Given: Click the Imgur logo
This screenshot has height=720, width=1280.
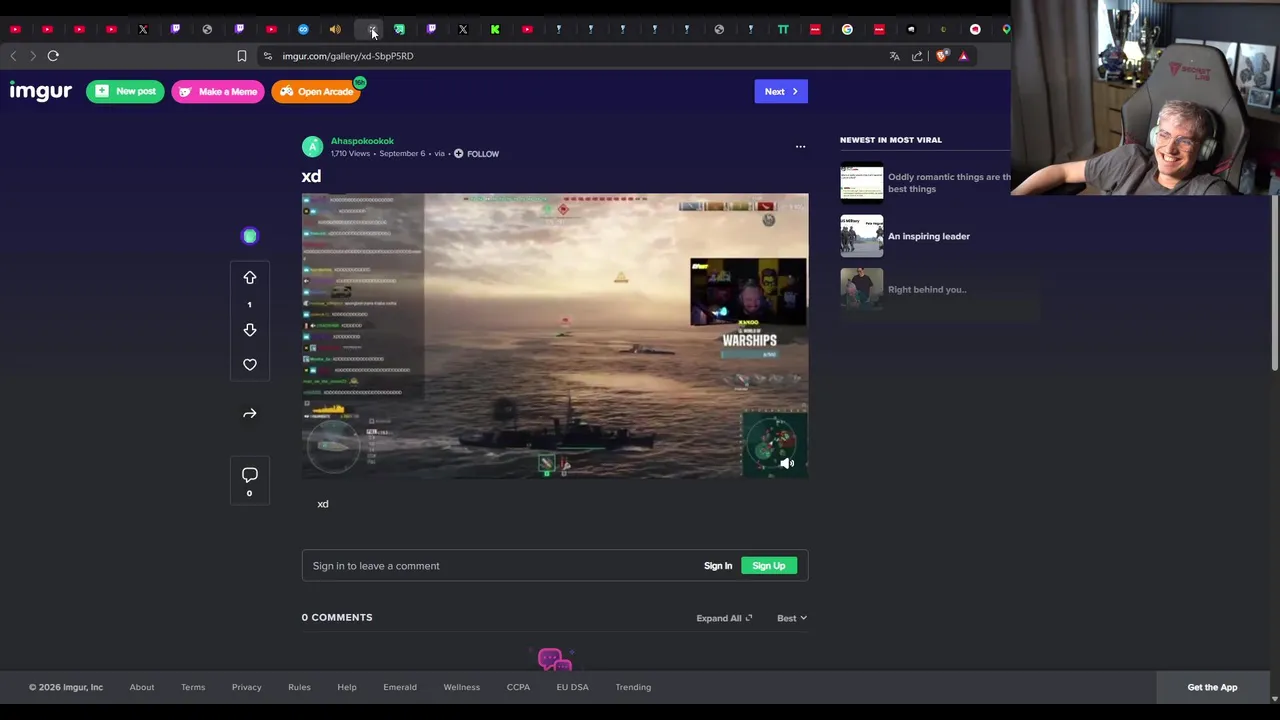Looking at the screenshot, I should coord(41,91).
